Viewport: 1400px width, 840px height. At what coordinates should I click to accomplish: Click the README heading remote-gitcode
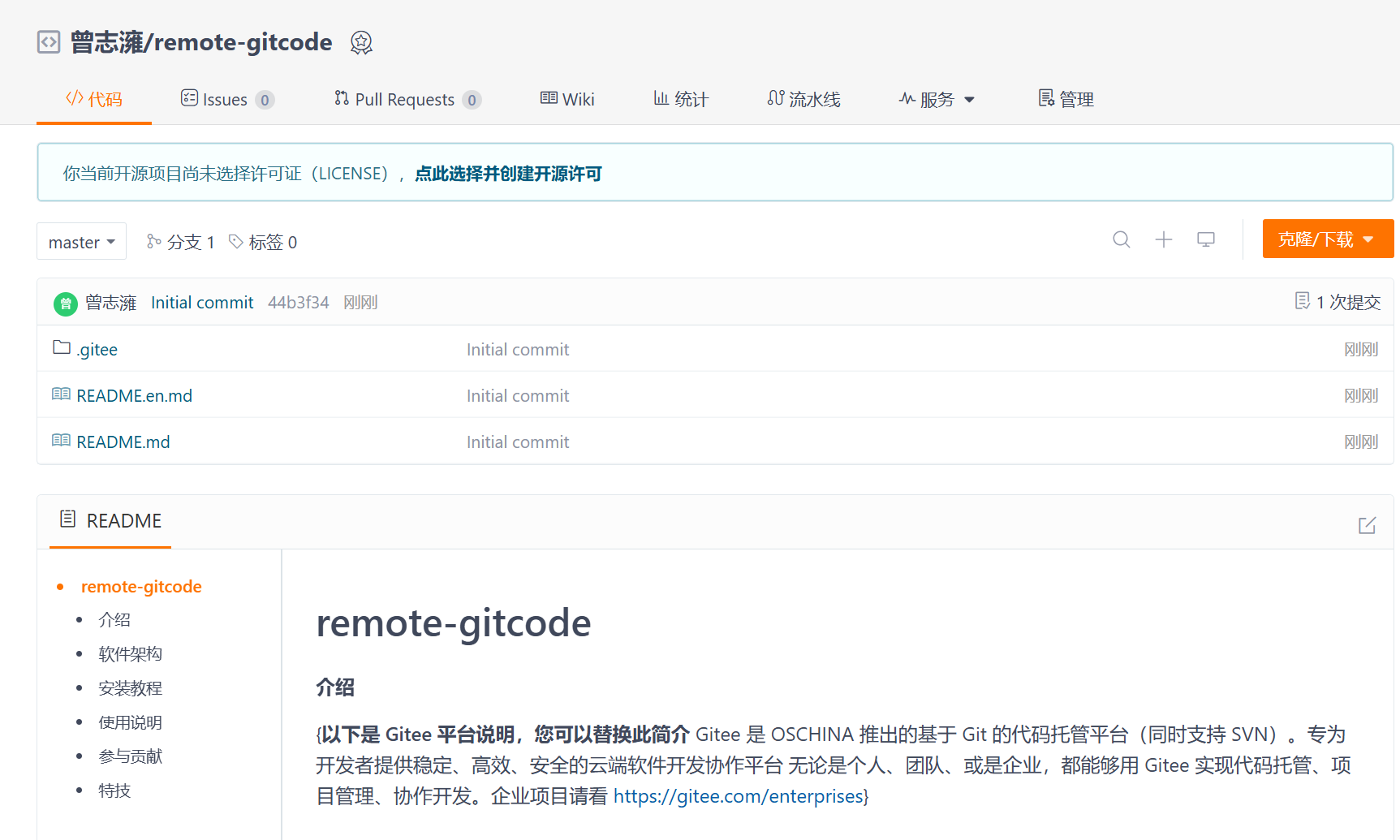click(454, 623)
